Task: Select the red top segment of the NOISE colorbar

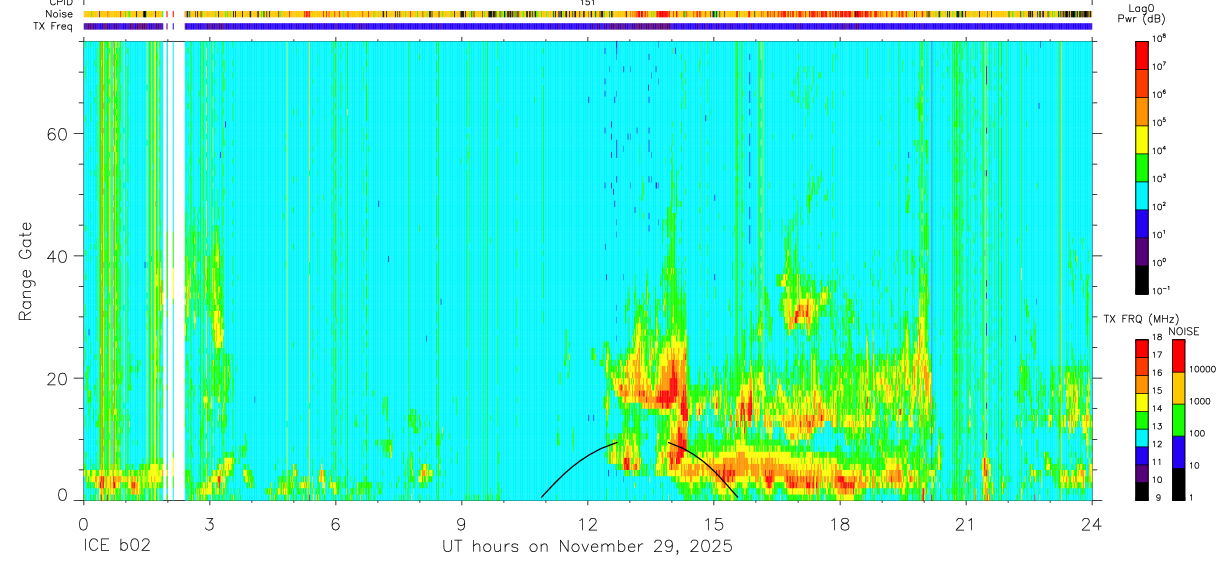Action: (x=1177, y=355)
